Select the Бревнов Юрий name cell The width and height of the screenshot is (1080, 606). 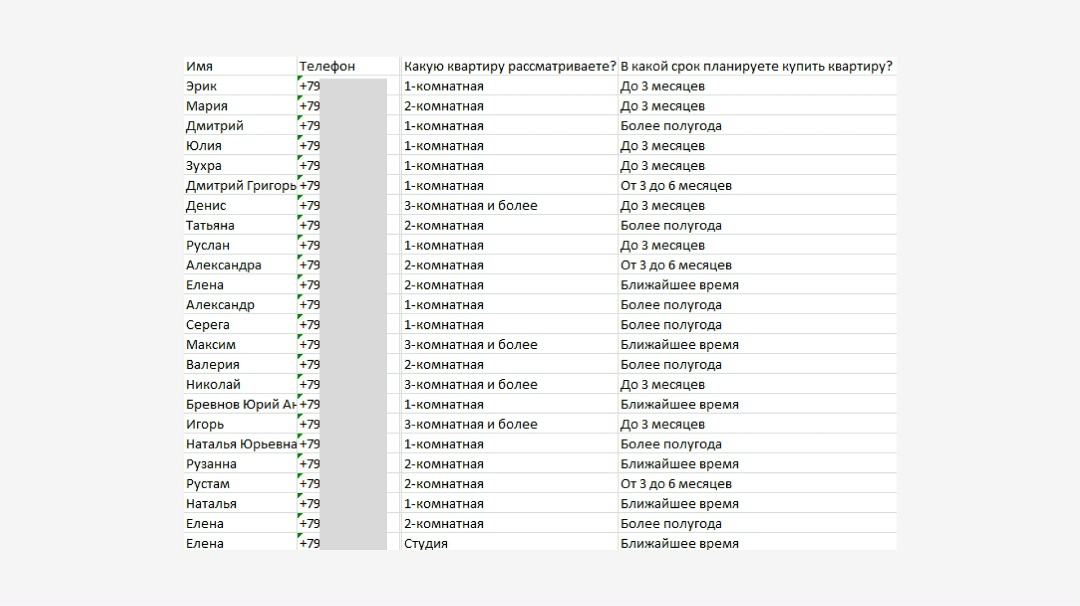pos(240,405)
